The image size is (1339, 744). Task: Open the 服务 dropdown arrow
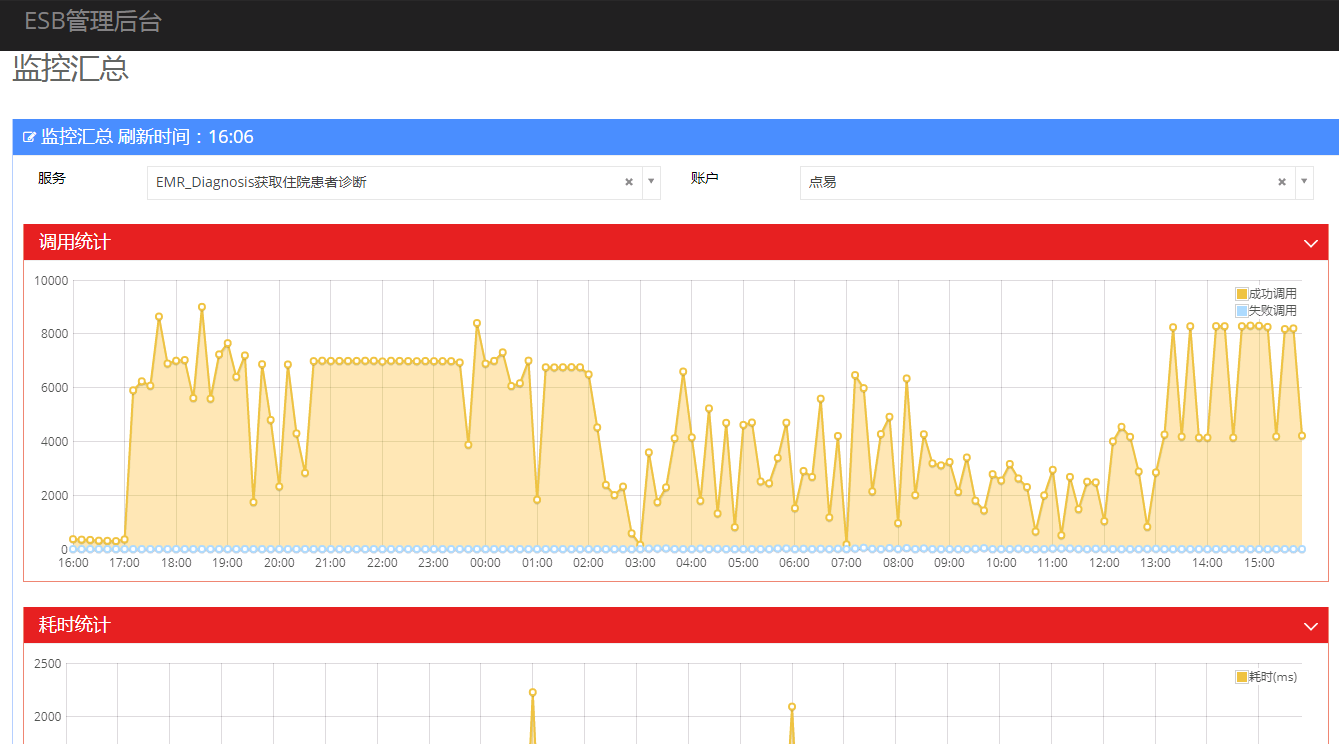coord(651,182)
